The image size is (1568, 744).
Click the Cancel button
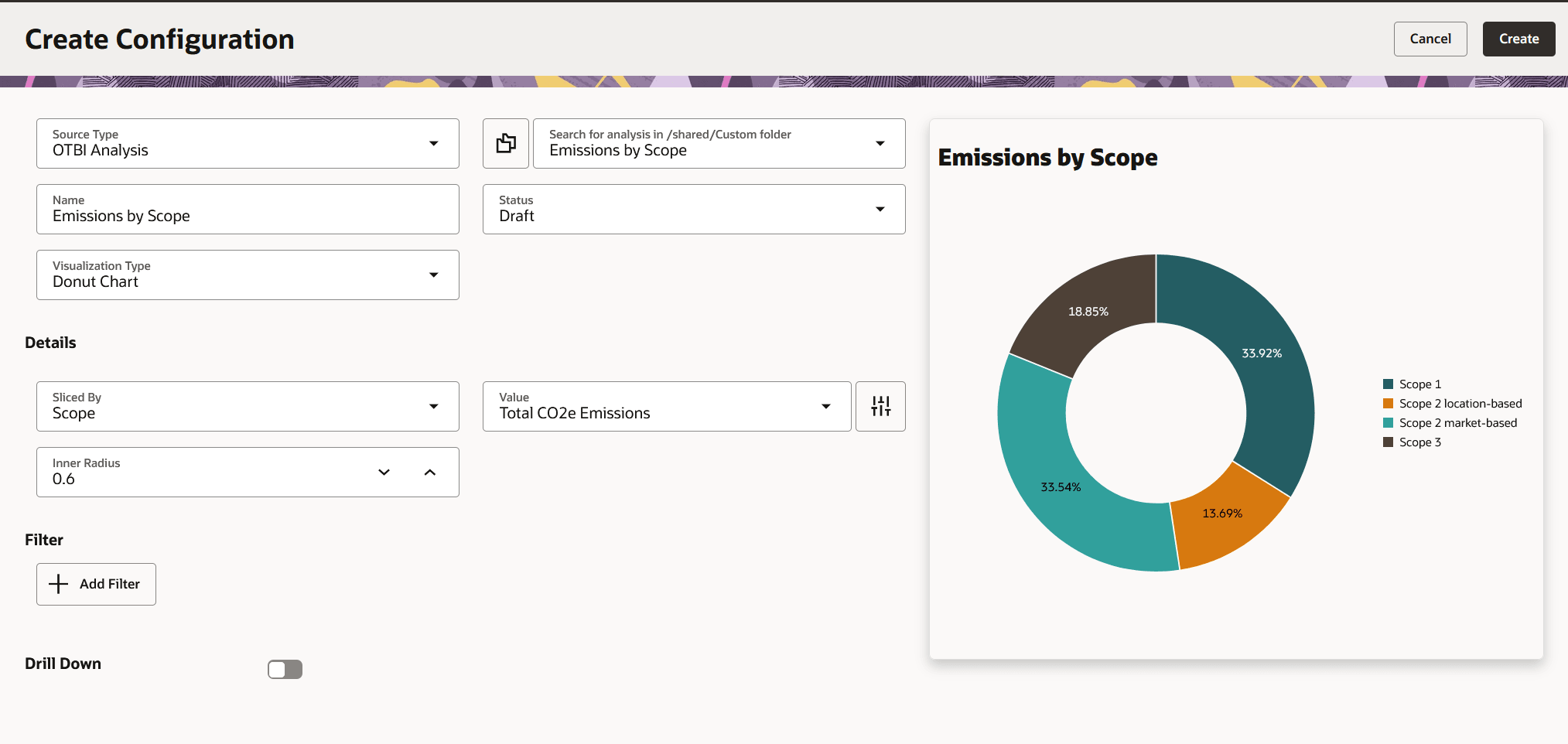pos(1430,39)
